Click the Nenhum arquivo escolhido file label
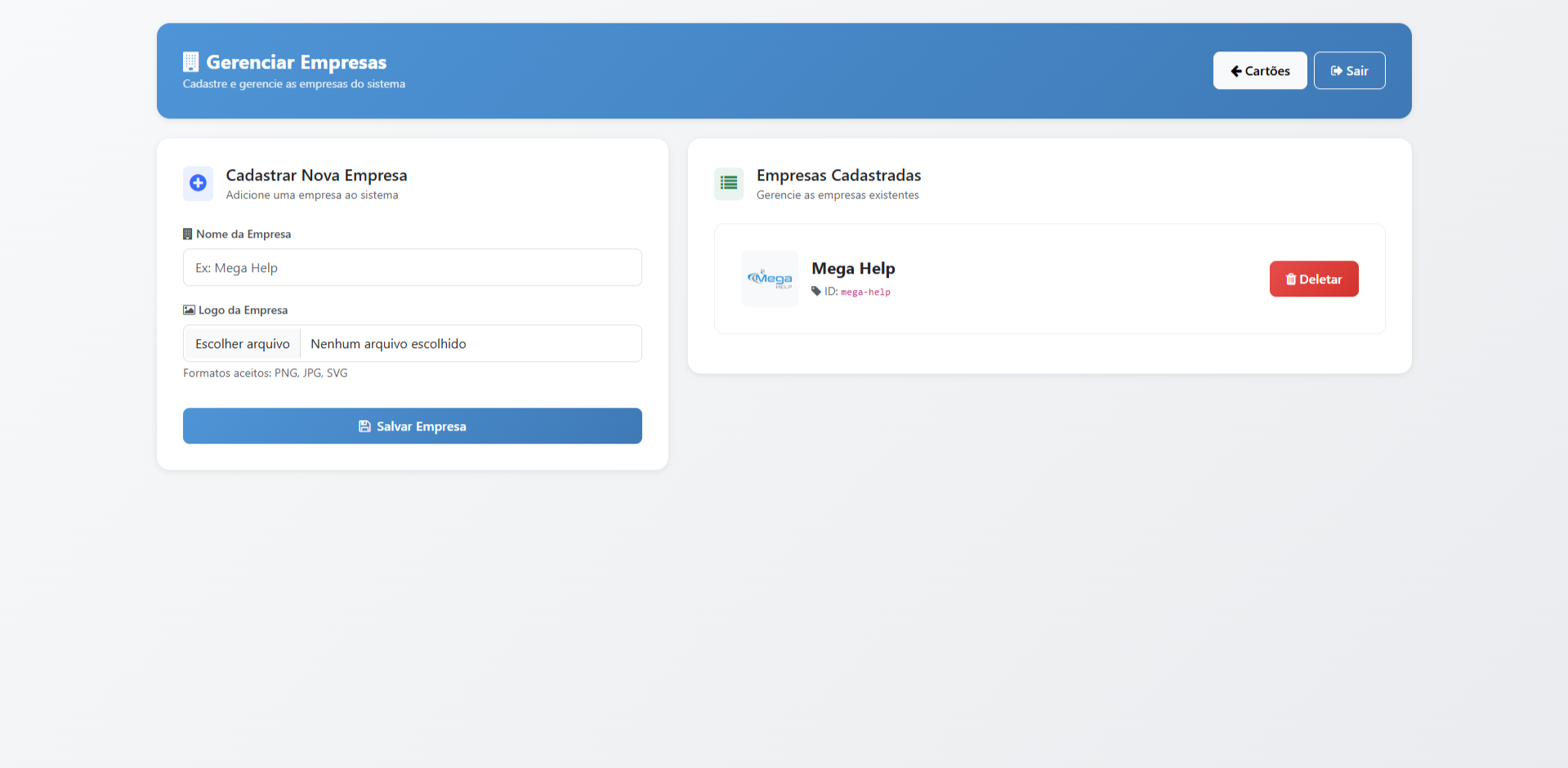 pyautogui.click(x=388, y=344)
